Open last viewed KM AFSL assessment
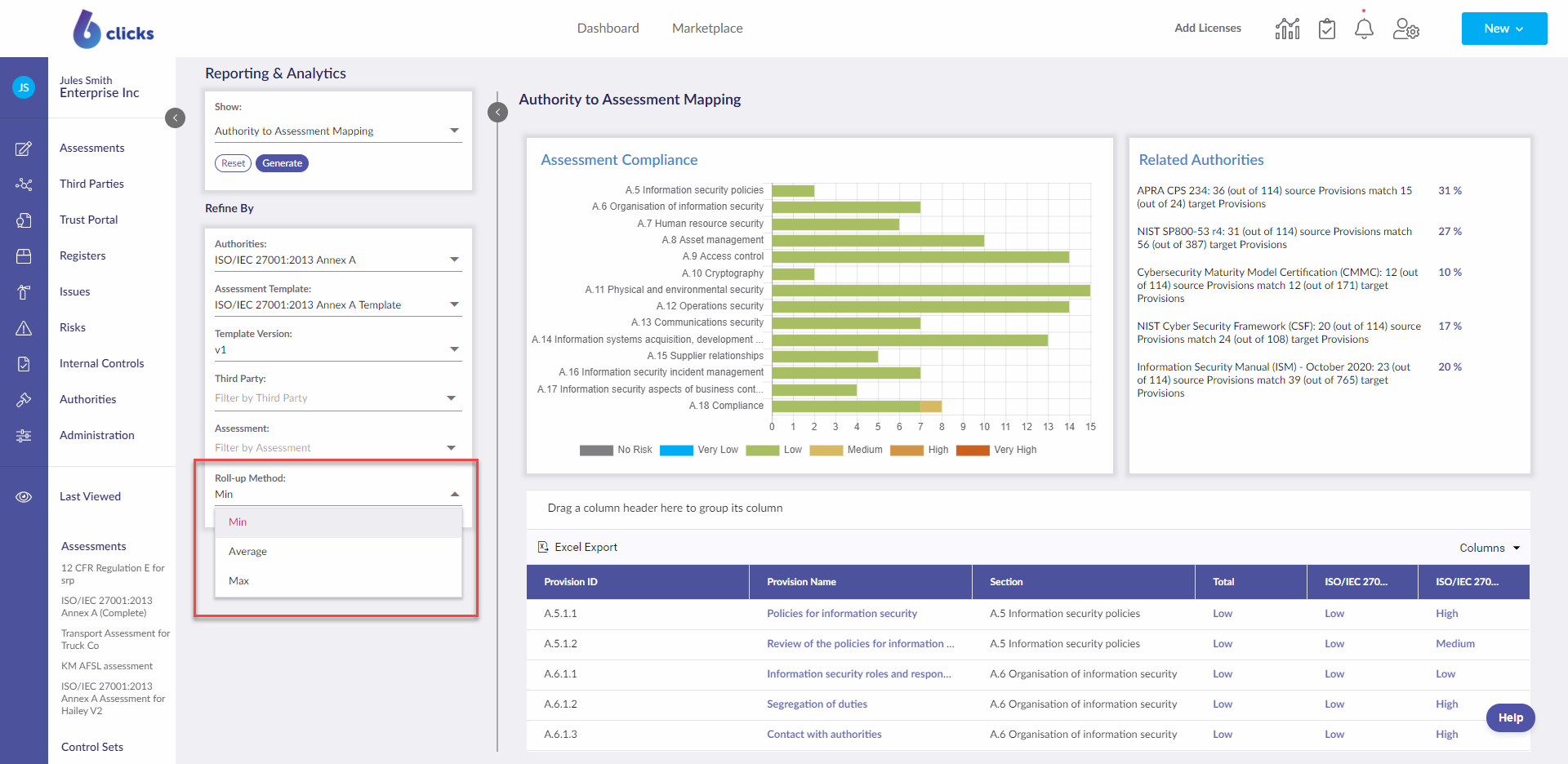This screenshot has height=764, width=1568. (x=107, y=666)
